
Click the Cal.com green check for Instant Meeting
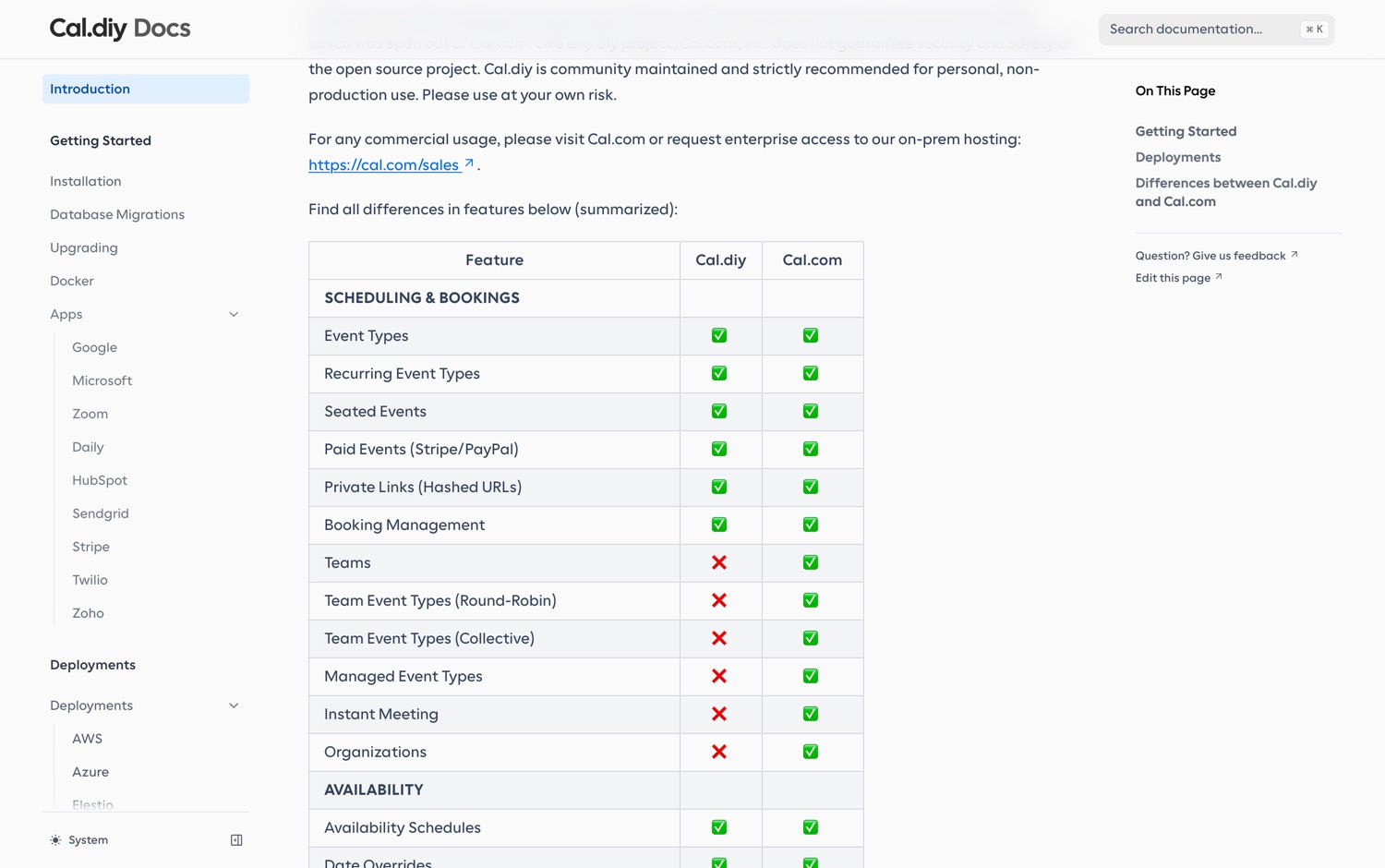click(x=811, y=714)
